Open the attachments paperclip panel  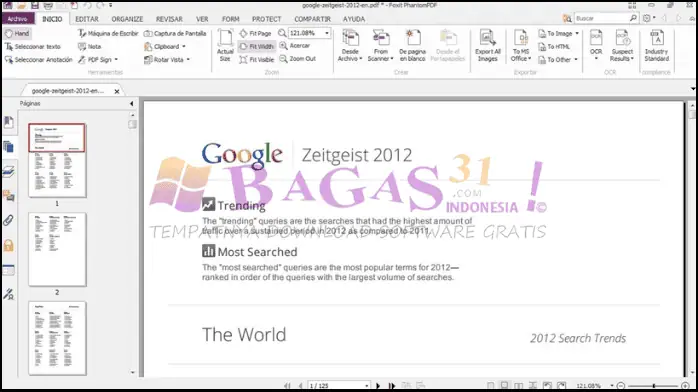tap(8, 220)
